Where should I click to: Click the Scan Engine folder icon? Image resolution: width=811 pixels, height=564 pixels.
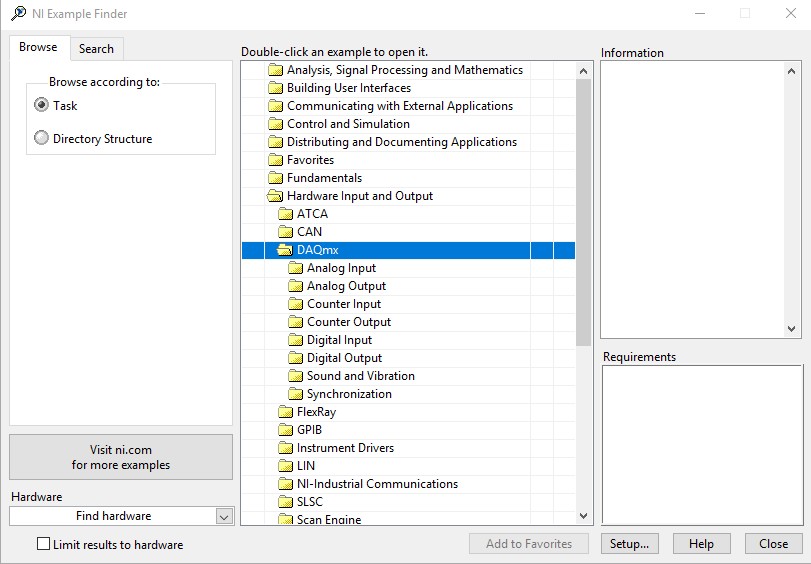coord(286,519)
